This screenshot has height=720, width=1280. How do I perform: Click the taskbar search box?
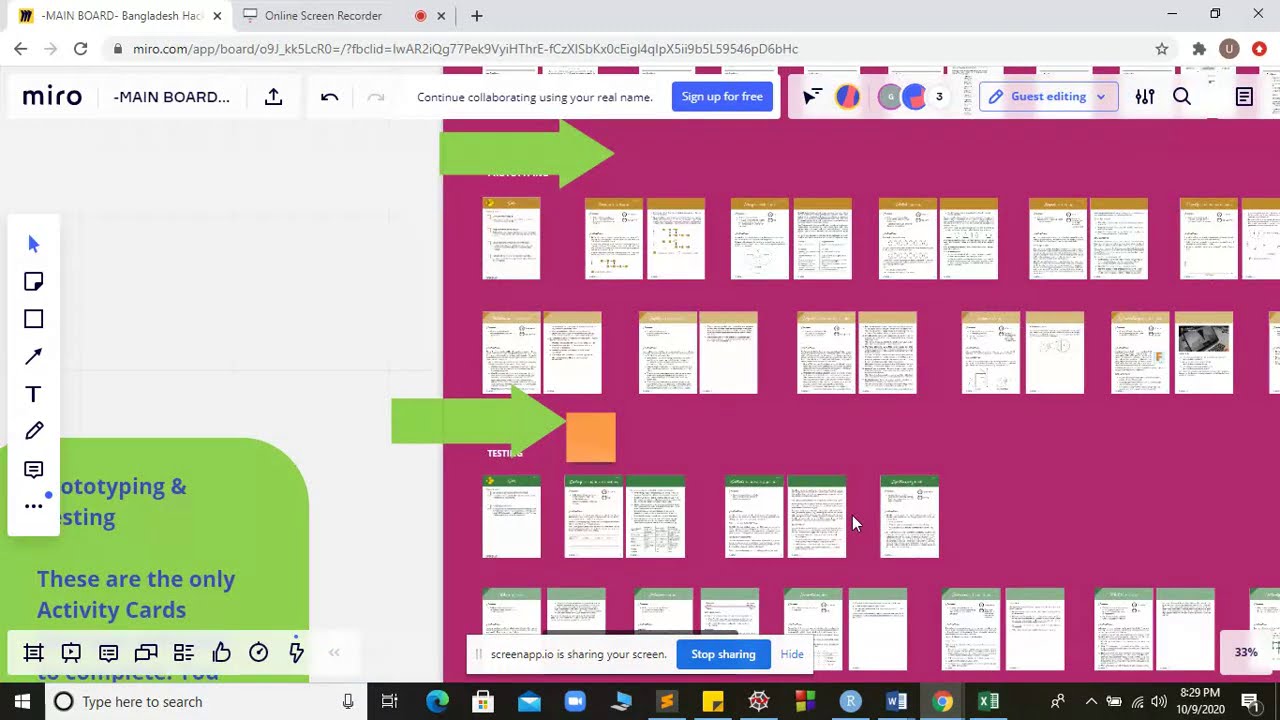coord(205,702)
